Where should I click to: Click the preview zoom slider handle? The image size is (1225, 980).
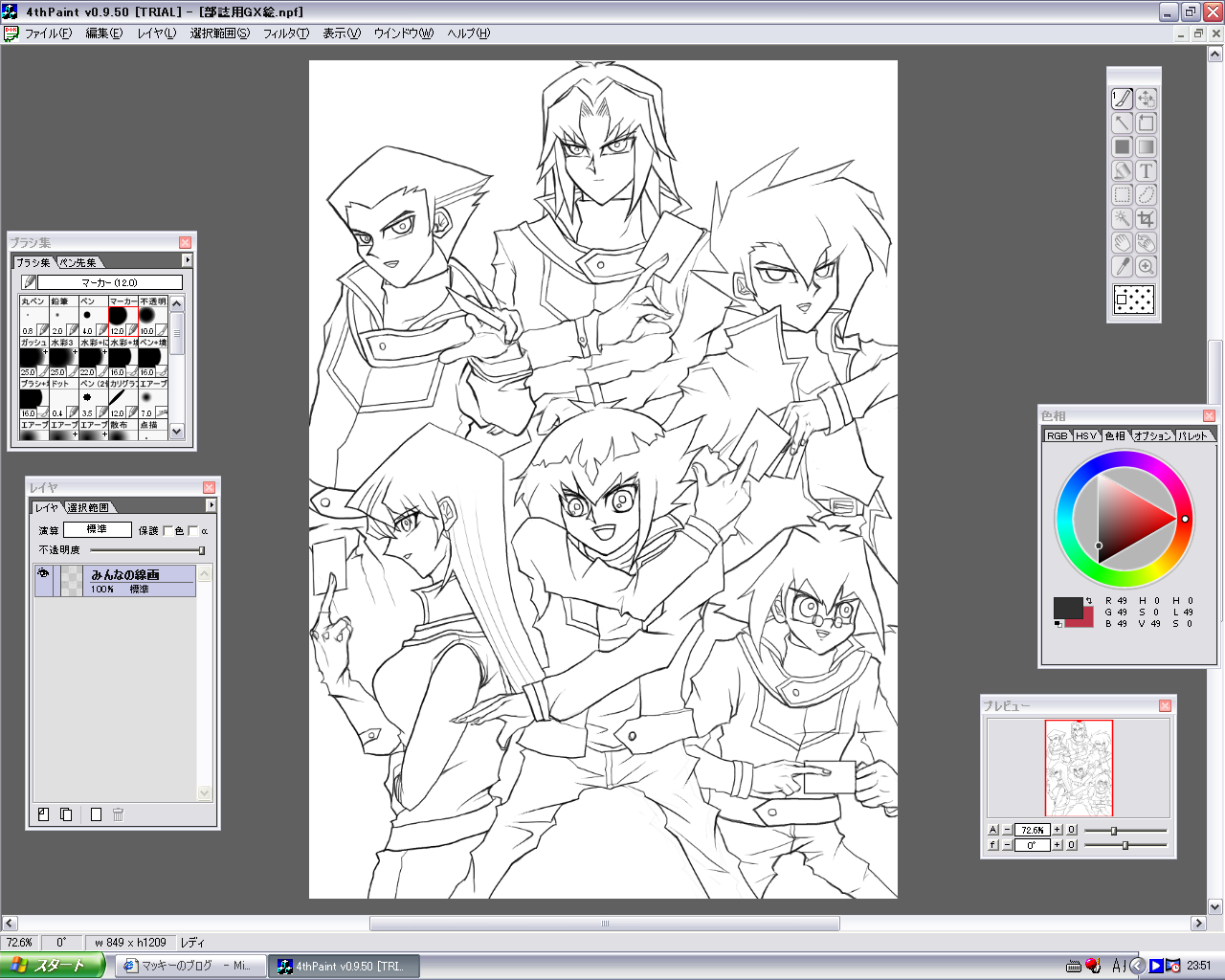[1114, 830]
